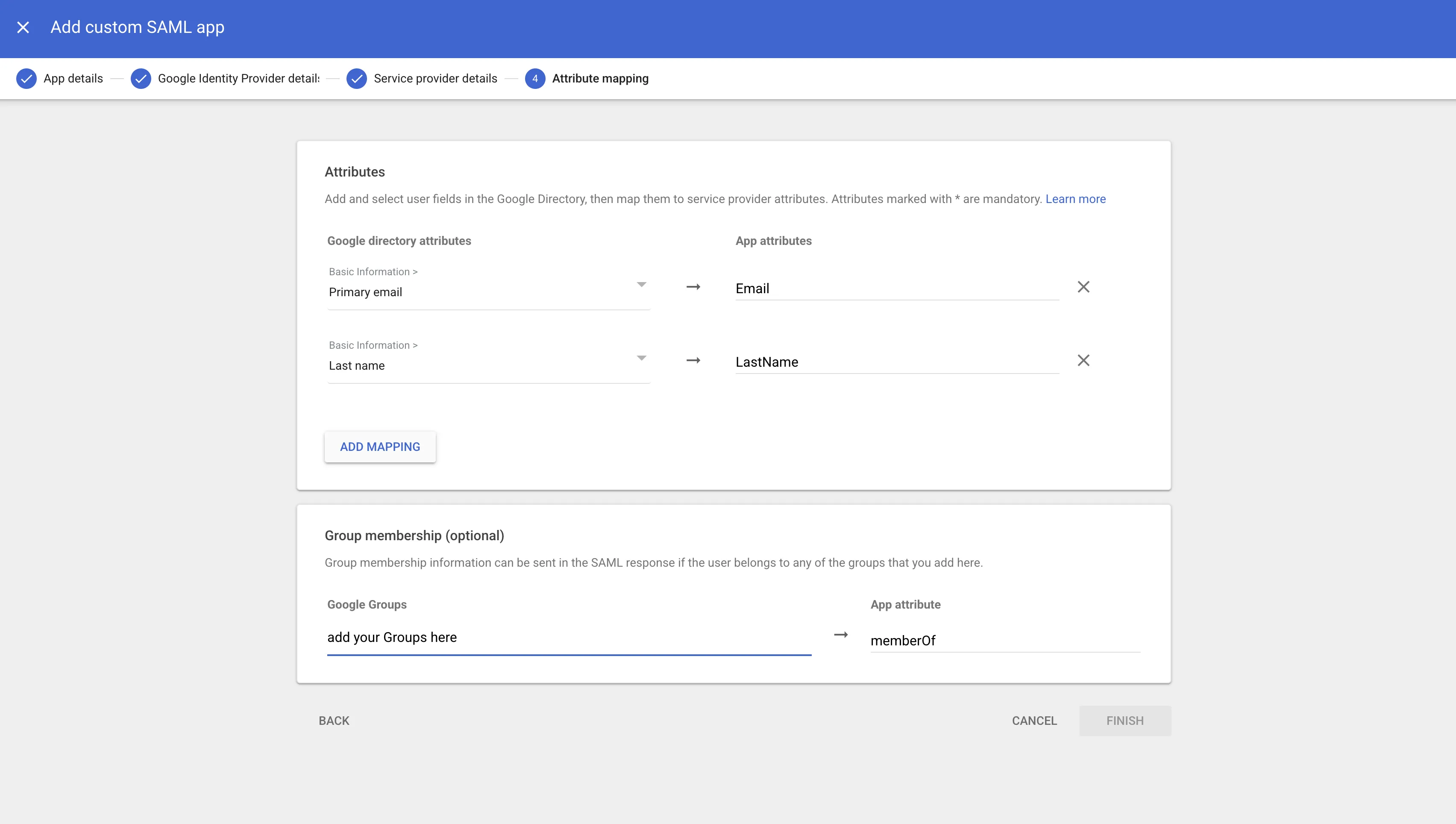Click the Primary email dropdown arrow icon
1456x824 pixels.
pyautogui.click(x=641, y=285)
